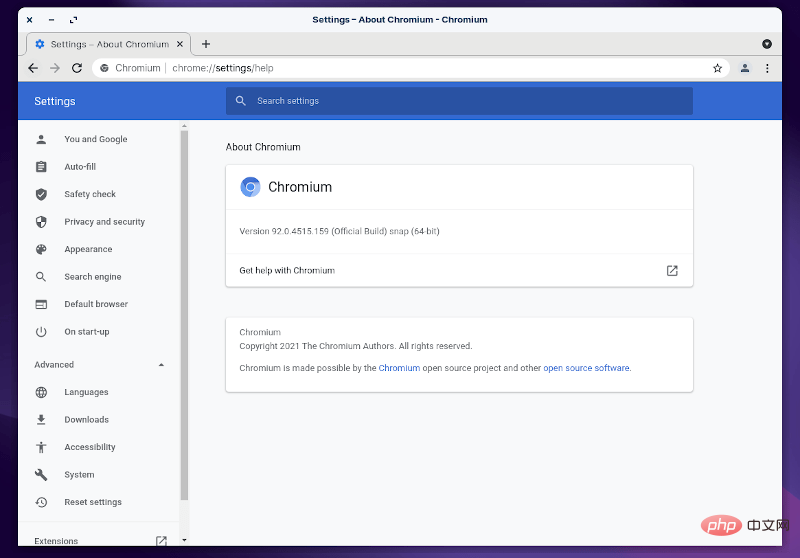Reload the page with the refresh icon
The image size is (800, 558).
click(x=77, y=68)
